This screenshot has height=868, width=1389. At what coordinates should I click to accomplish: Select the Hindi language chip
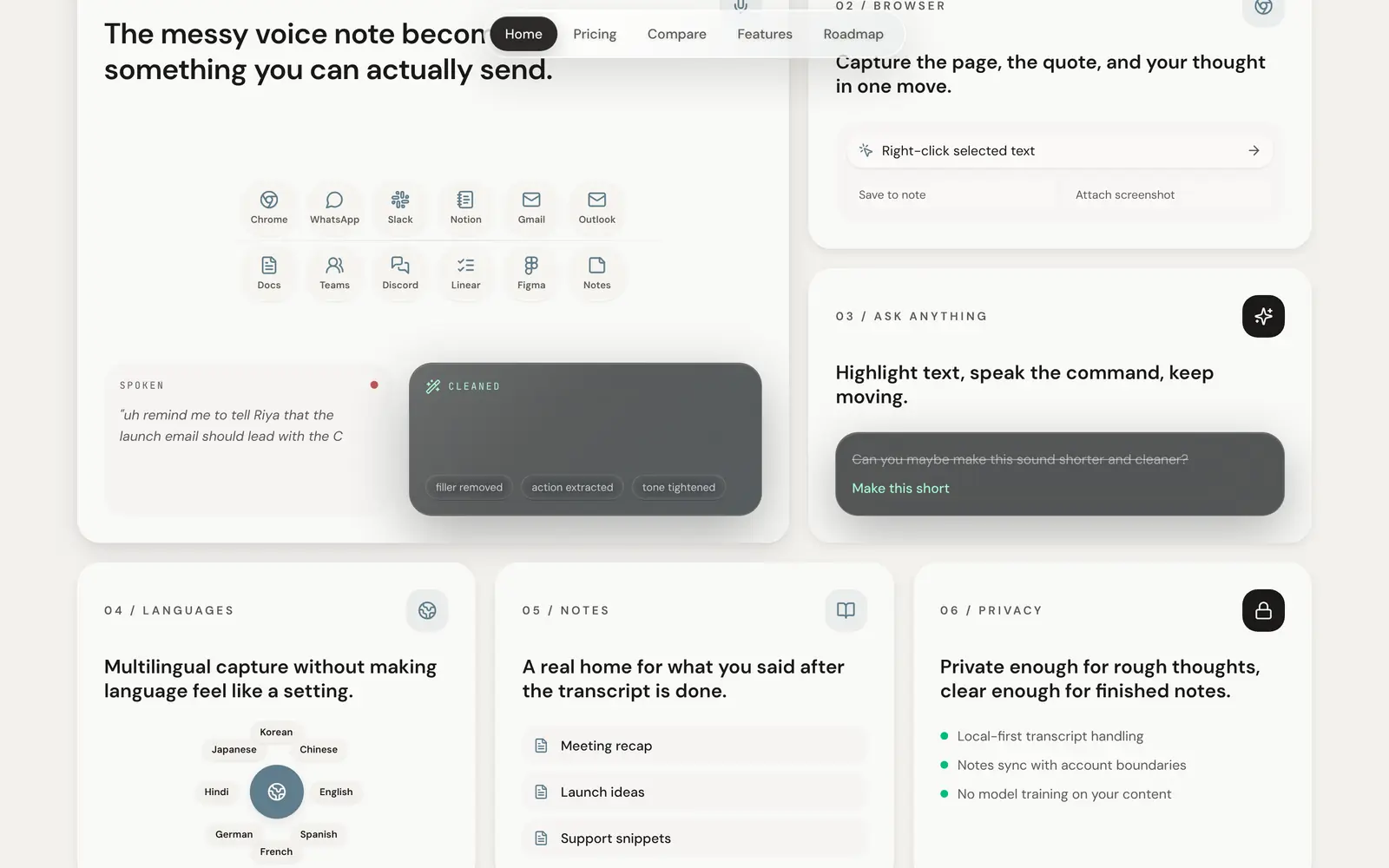216,792
